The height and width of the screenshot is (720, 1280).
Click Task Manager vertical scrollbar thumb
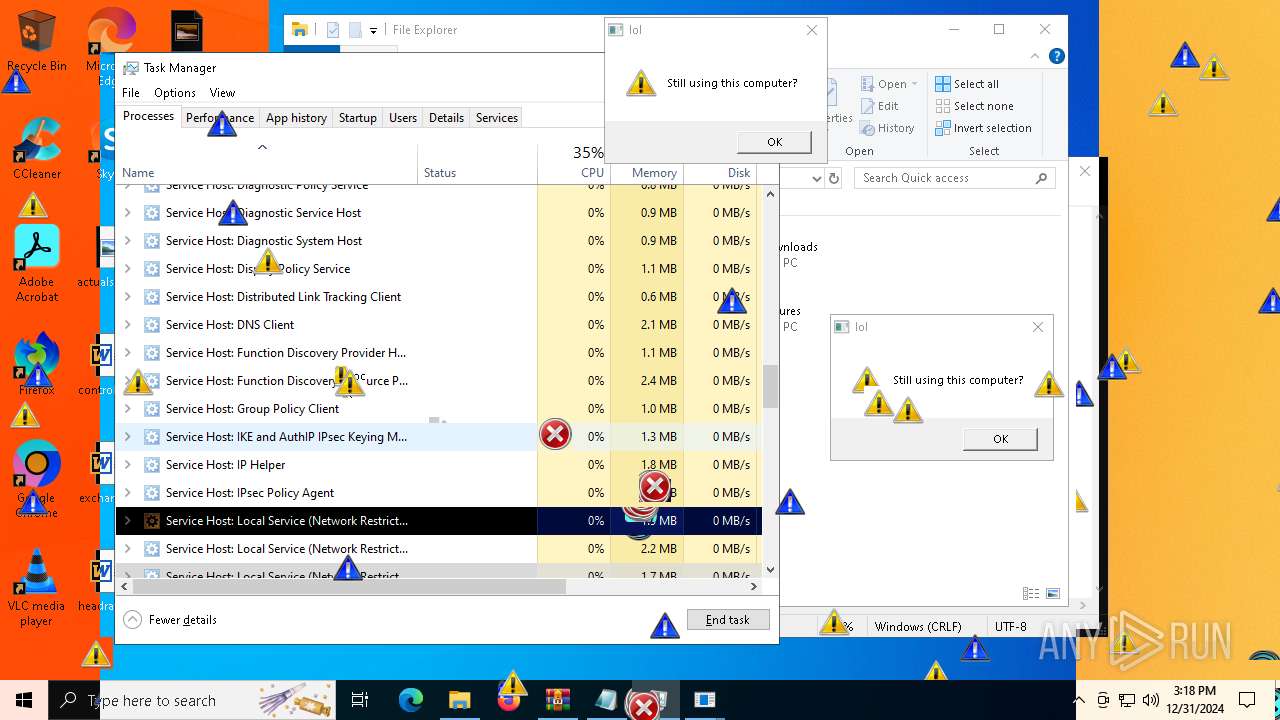(770, 386)
